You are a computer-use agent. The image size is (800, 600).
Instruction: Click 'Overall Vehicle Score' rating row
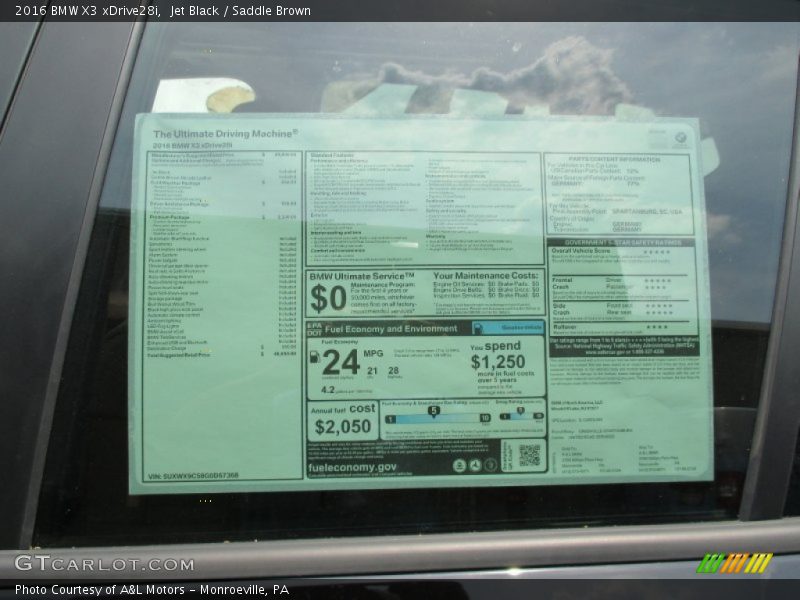[611, 252]
